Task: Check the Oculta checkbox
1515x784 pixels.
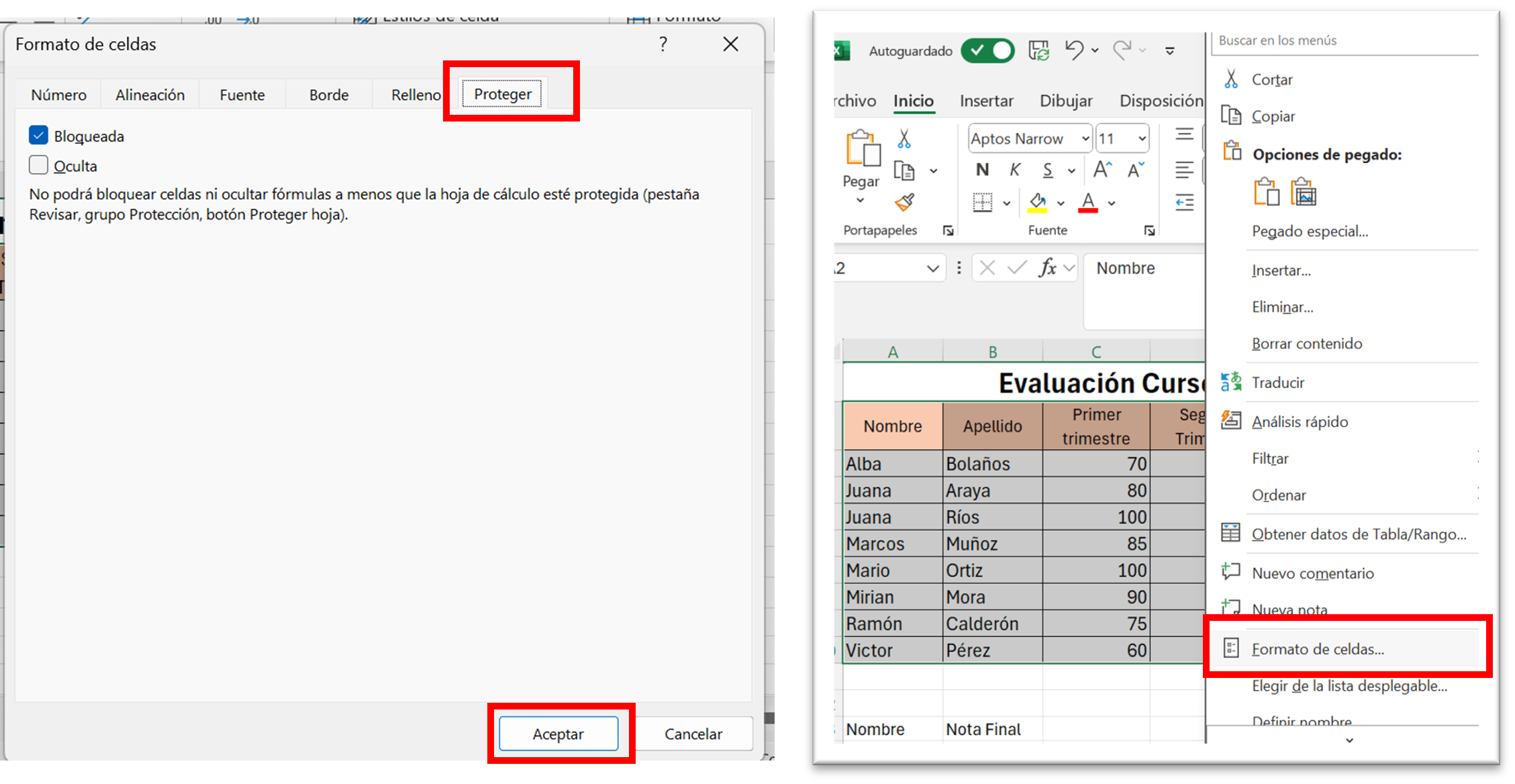Action: tap(39, 165)
